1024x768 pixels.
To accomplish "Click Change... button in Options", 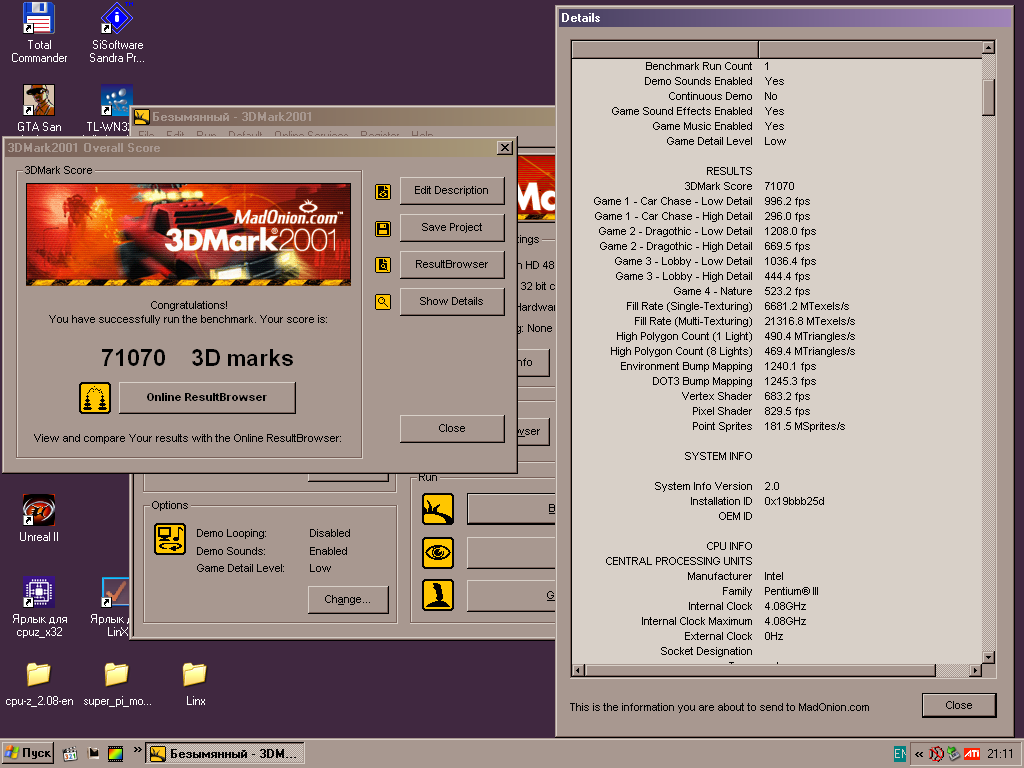I will [x=347, y=600].
